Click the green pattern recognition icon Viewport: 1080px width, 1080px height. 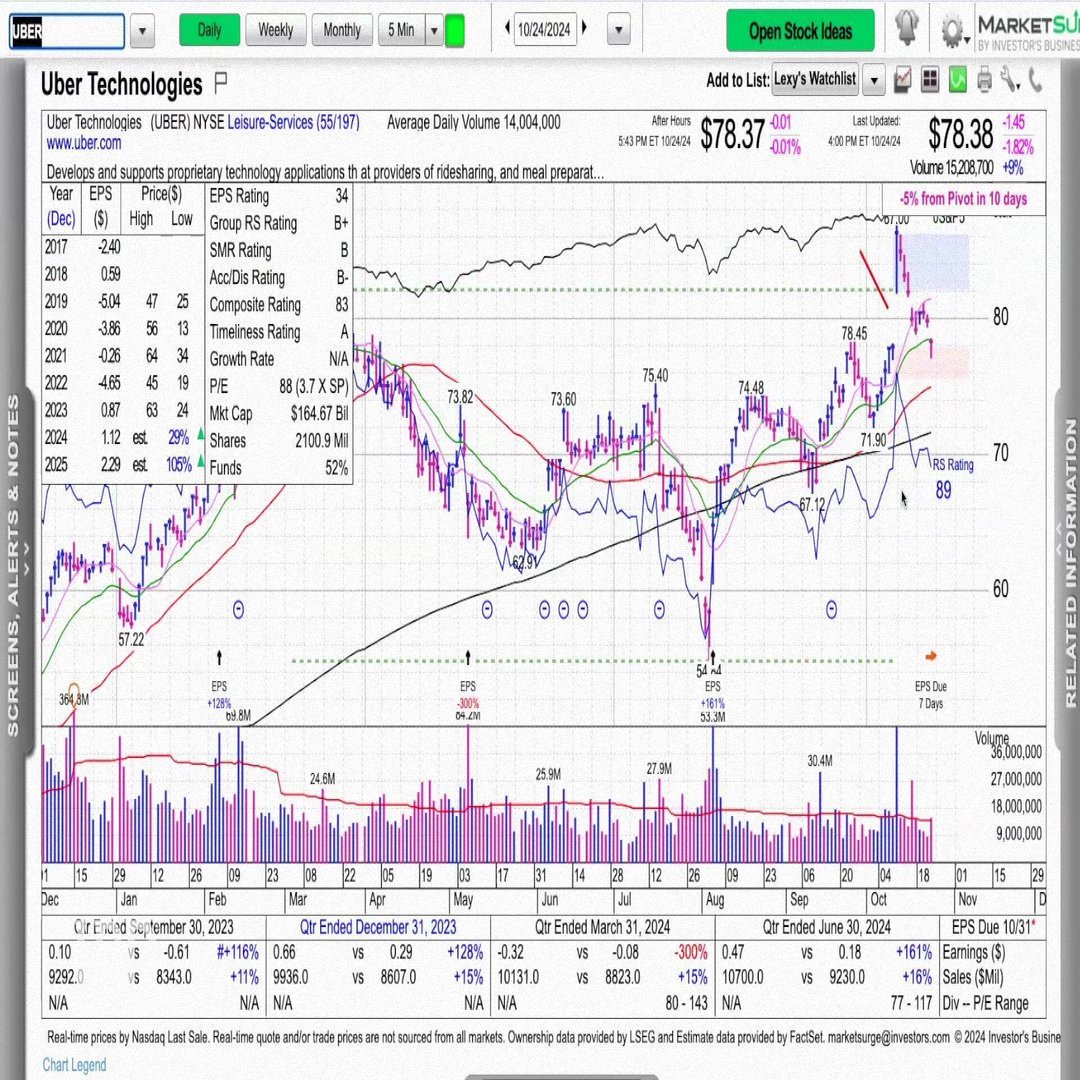(x=957, y=80)
